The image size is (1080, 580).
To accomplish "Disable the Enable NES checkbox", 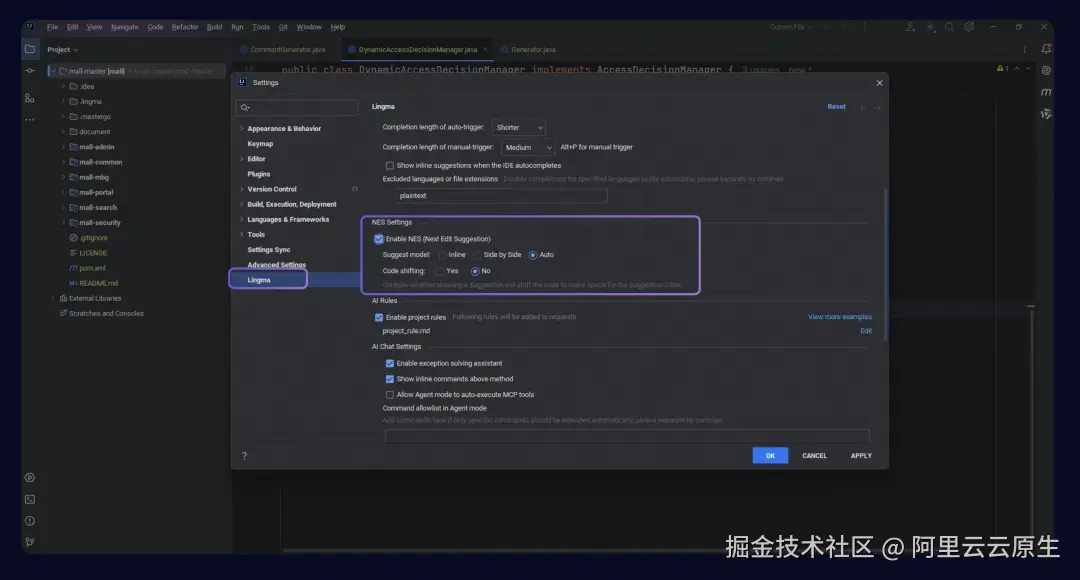I will coord(379,238).
